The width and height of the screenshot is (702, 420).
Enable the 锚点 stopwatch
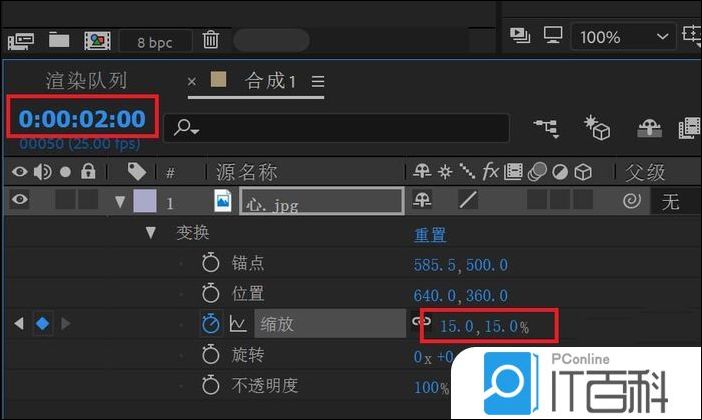click(x=210, y=263)
